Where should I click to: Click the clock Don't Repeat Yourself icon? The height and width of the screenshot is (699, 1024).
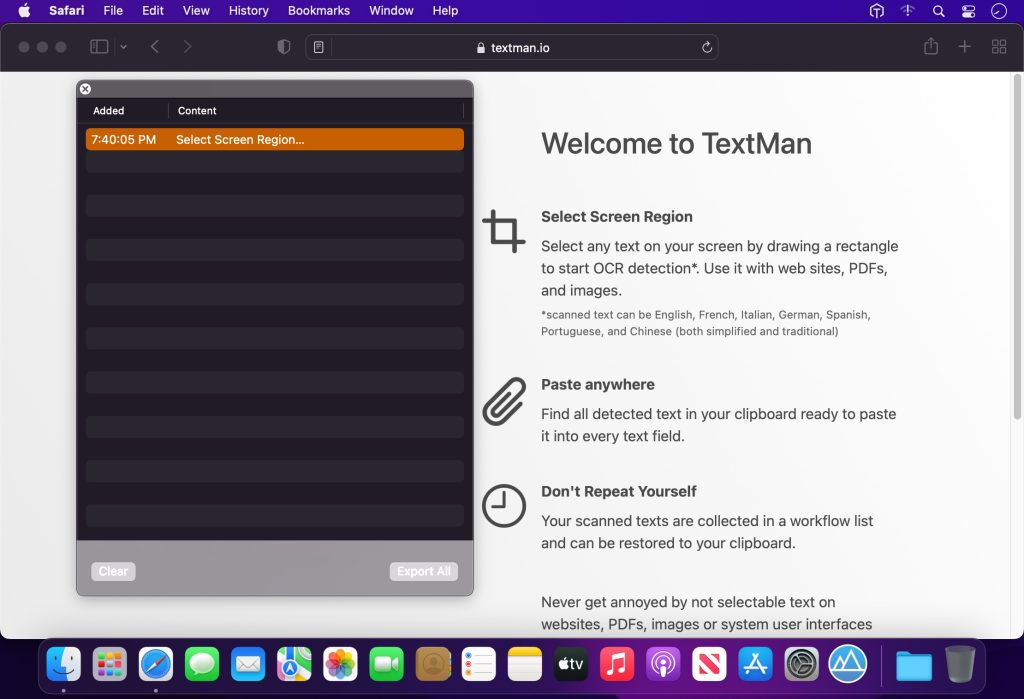[504, 506]
